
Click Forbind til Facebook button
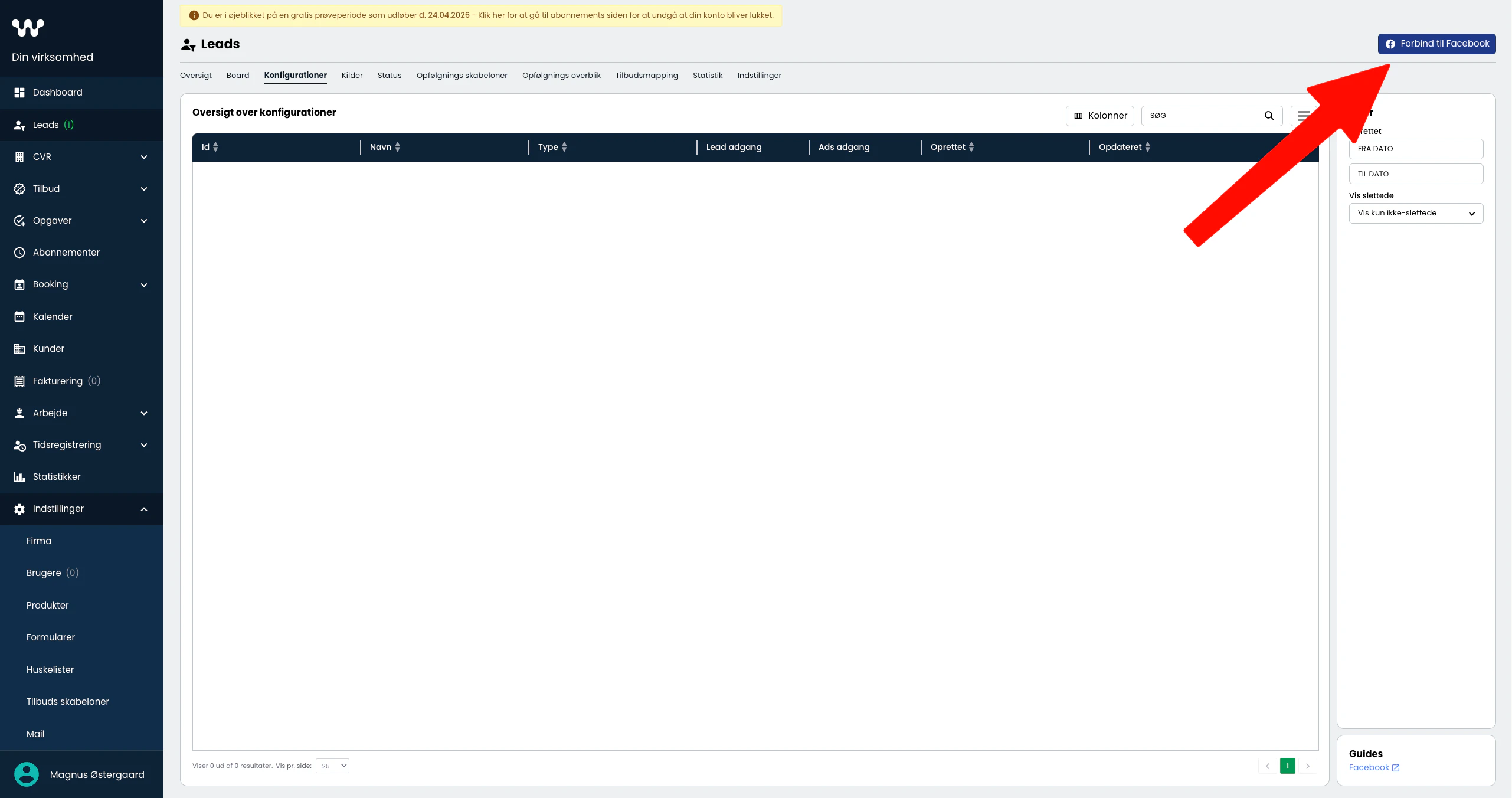click(1436, 44)
